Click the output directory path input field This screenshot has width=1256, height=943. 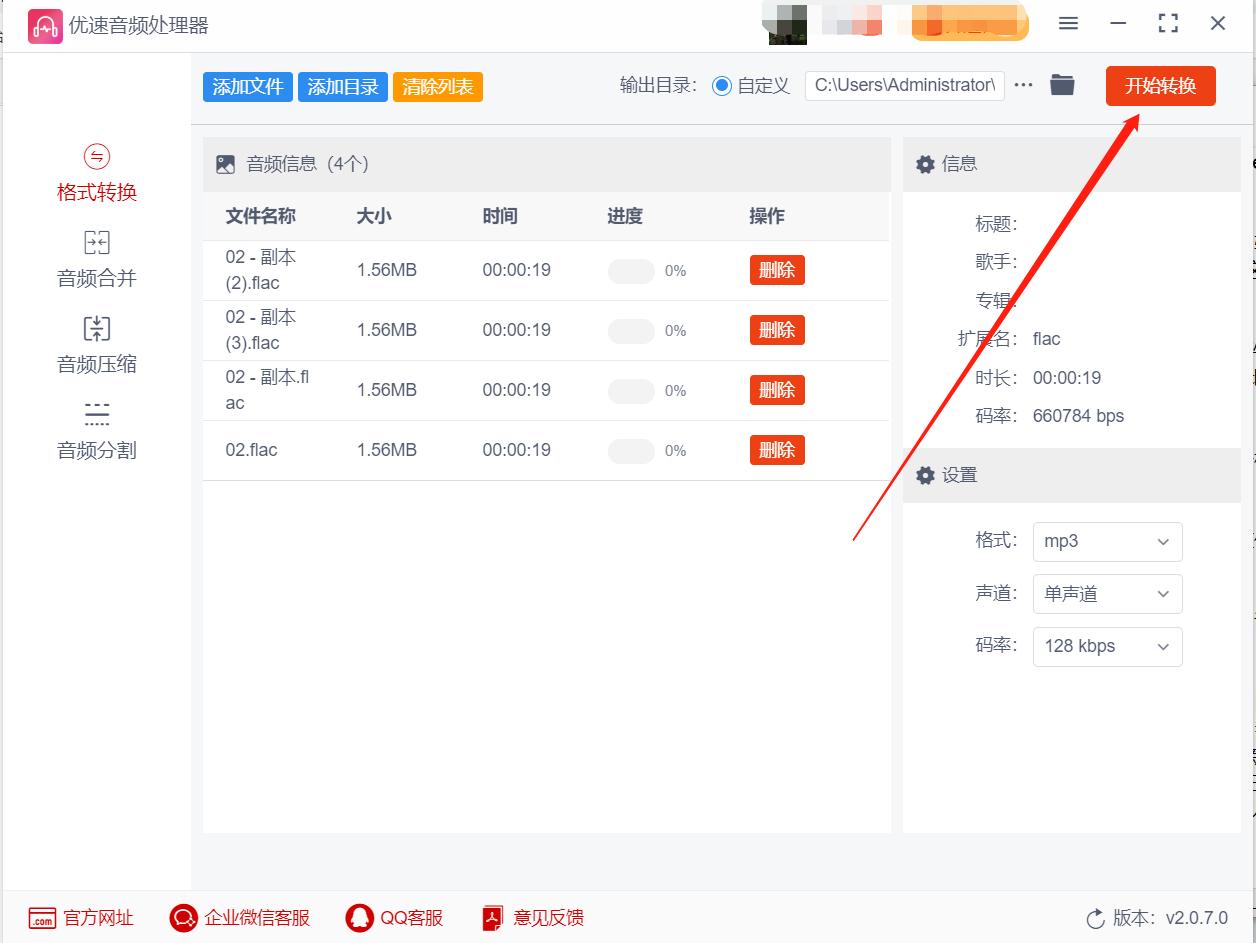pos(903,85)
